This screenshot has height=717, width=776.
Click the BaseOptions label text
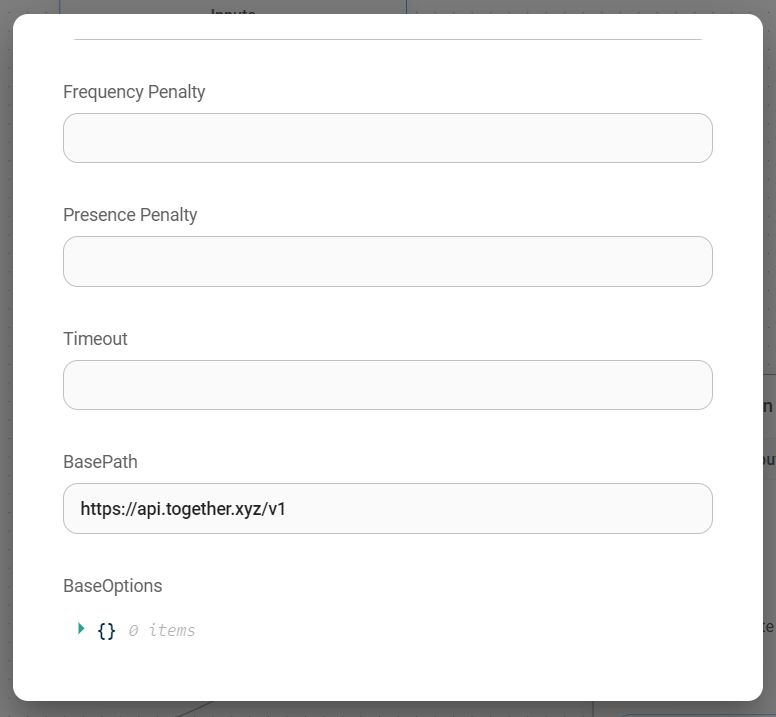112,586
